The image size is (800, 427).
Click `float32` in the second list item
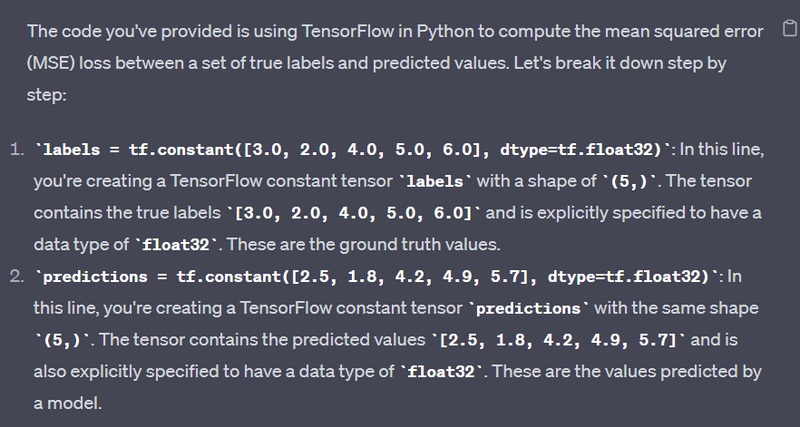(440, 371)
